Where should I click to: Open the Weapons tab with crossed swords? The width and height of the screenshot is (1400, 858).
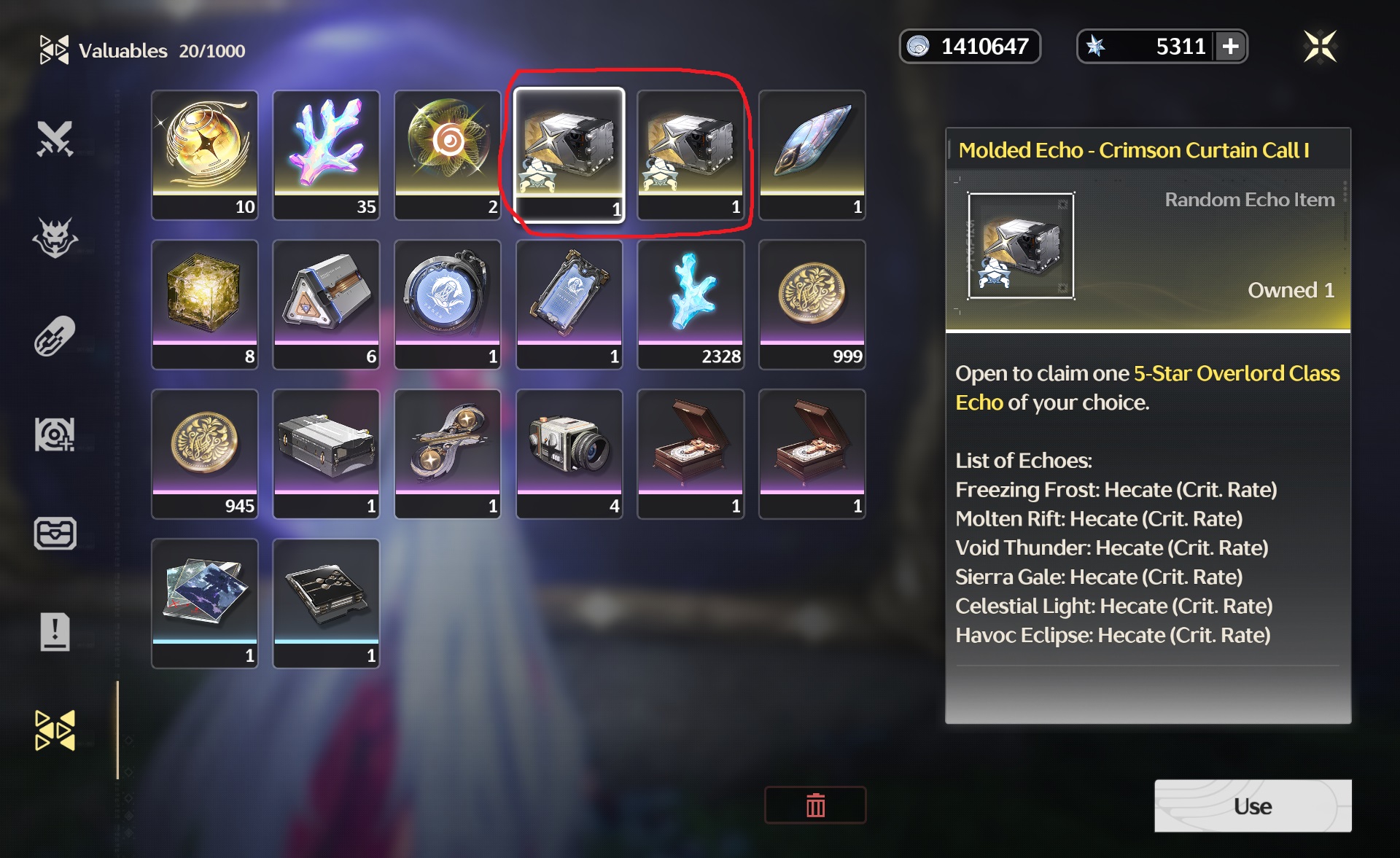click(x=55, y=139)
